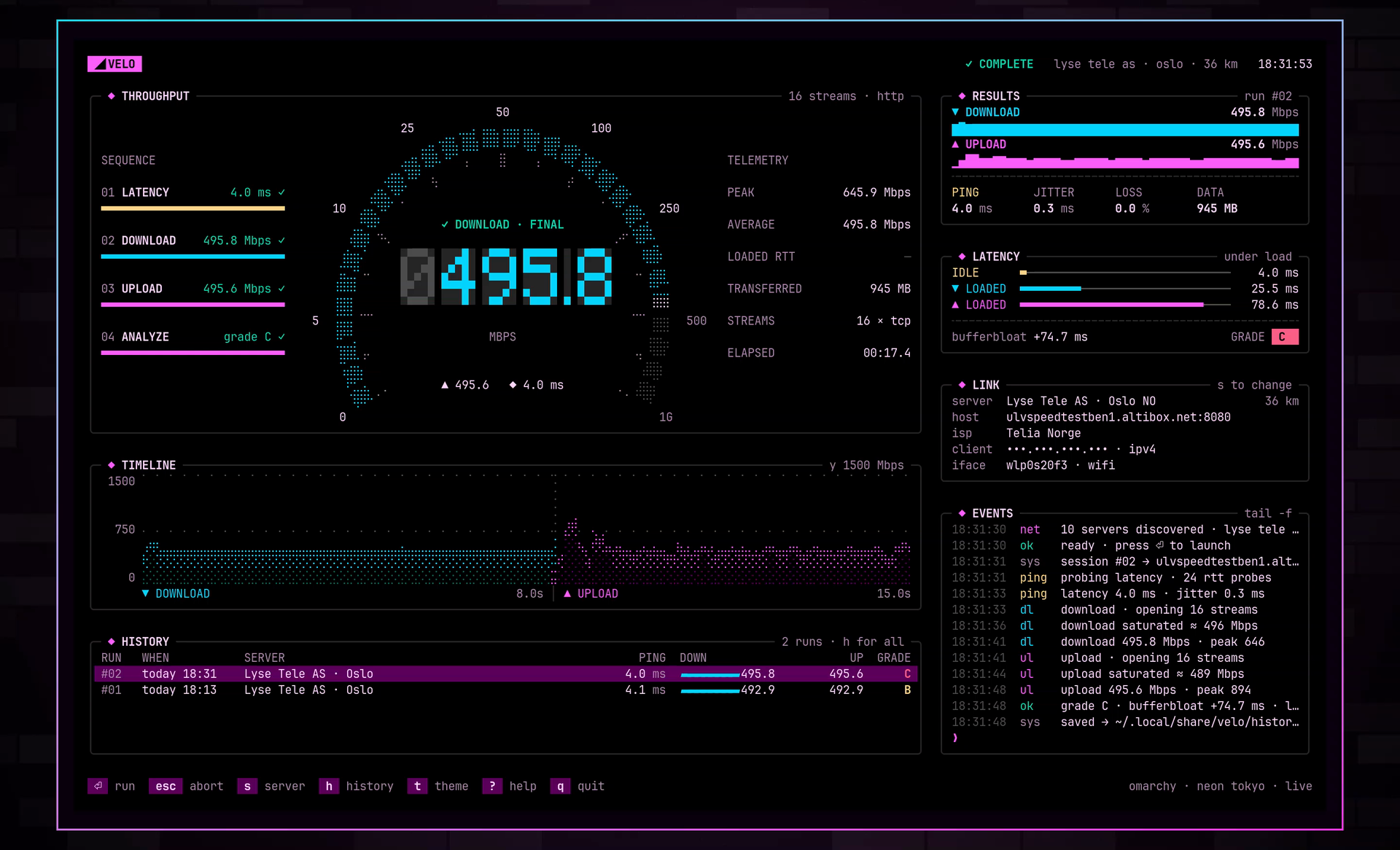Click the 'omarchy · neon tokyo · live' status
1400x850 pixels.
(x=1220, y=786)
